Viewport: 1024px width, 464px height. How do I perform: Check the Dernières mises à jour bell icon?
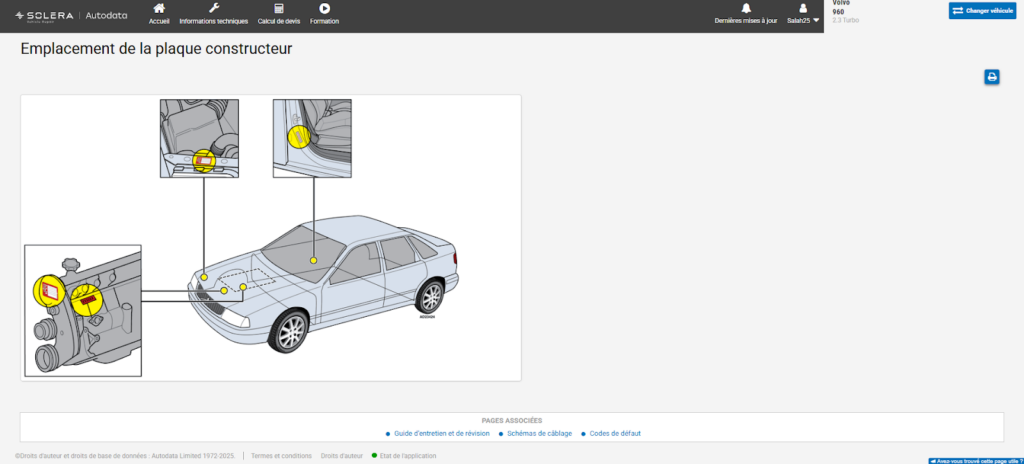tap(746, 8)
